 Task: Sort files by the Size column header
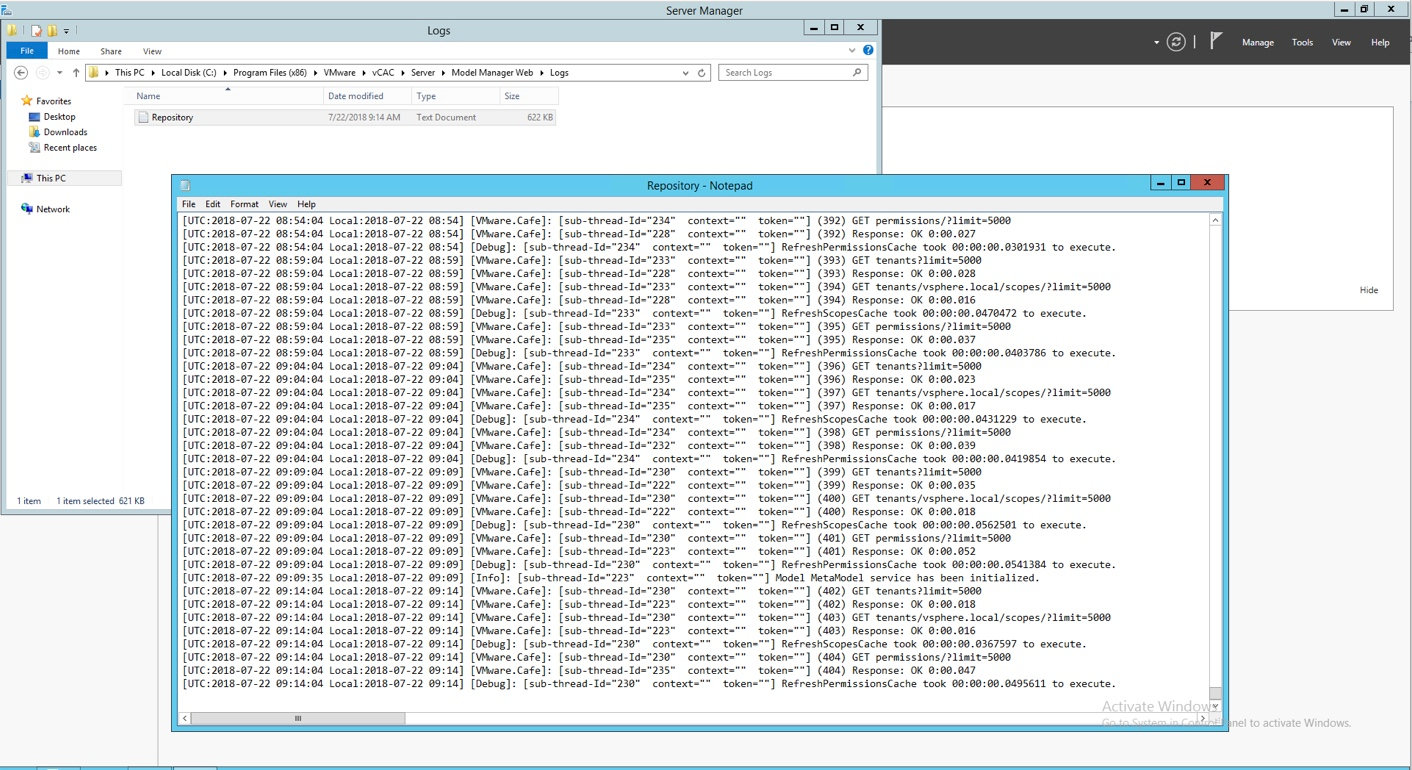point(528,96)
